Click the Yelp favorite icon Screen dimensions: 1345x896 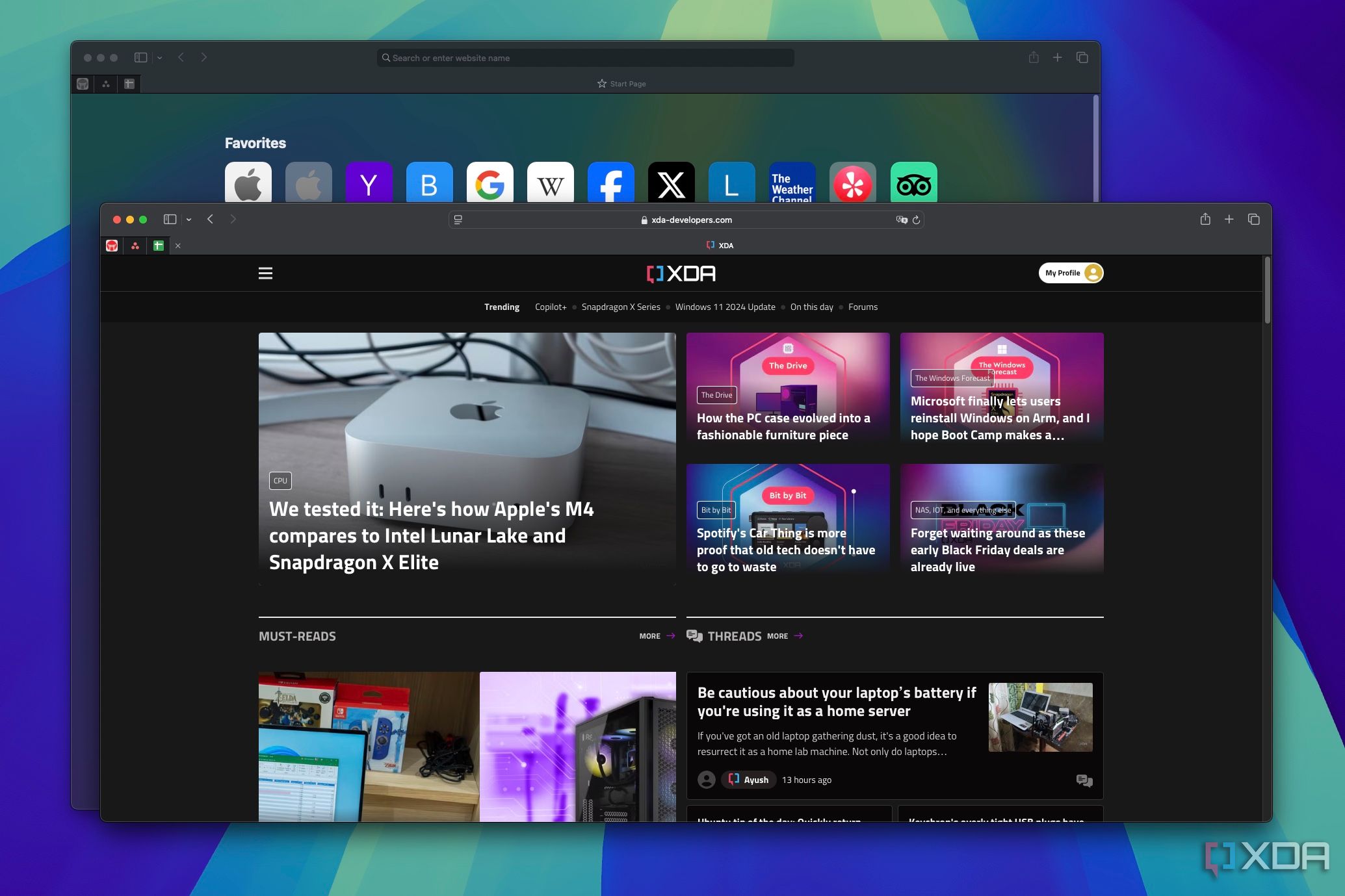pos(852,184)
